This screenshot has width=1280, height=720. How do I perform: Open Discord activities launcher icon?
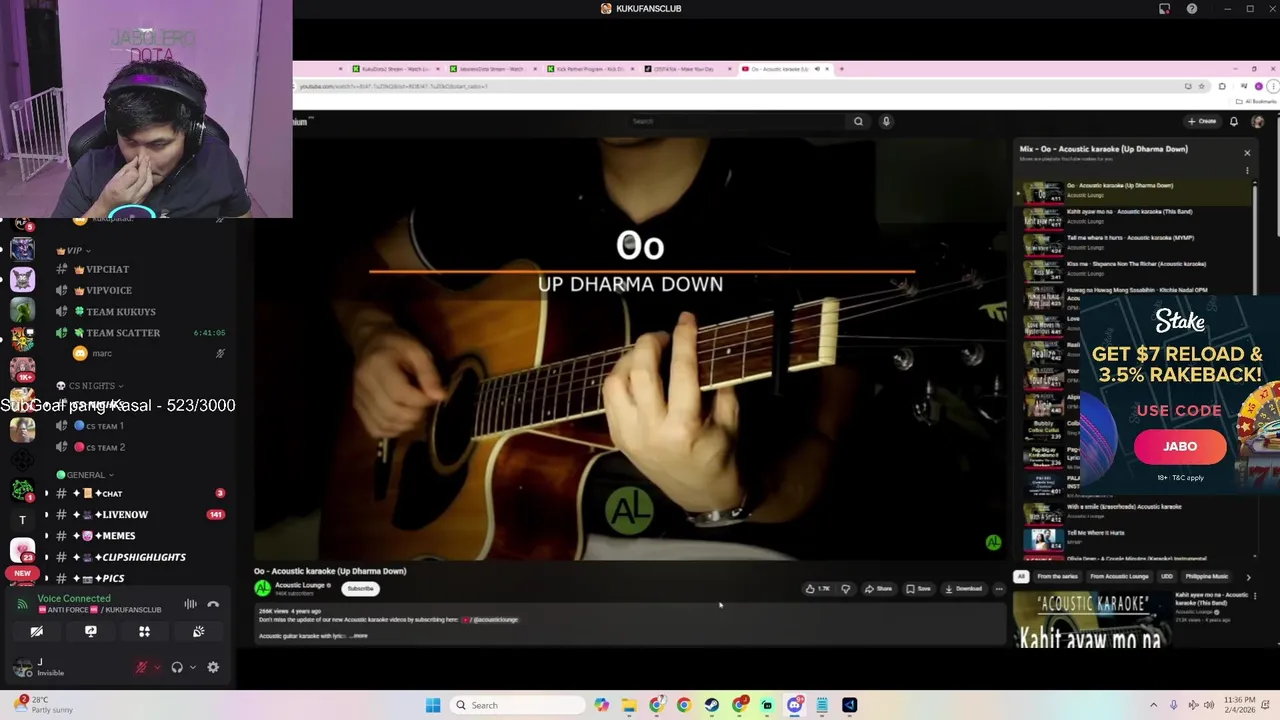[x=144, y=631]
